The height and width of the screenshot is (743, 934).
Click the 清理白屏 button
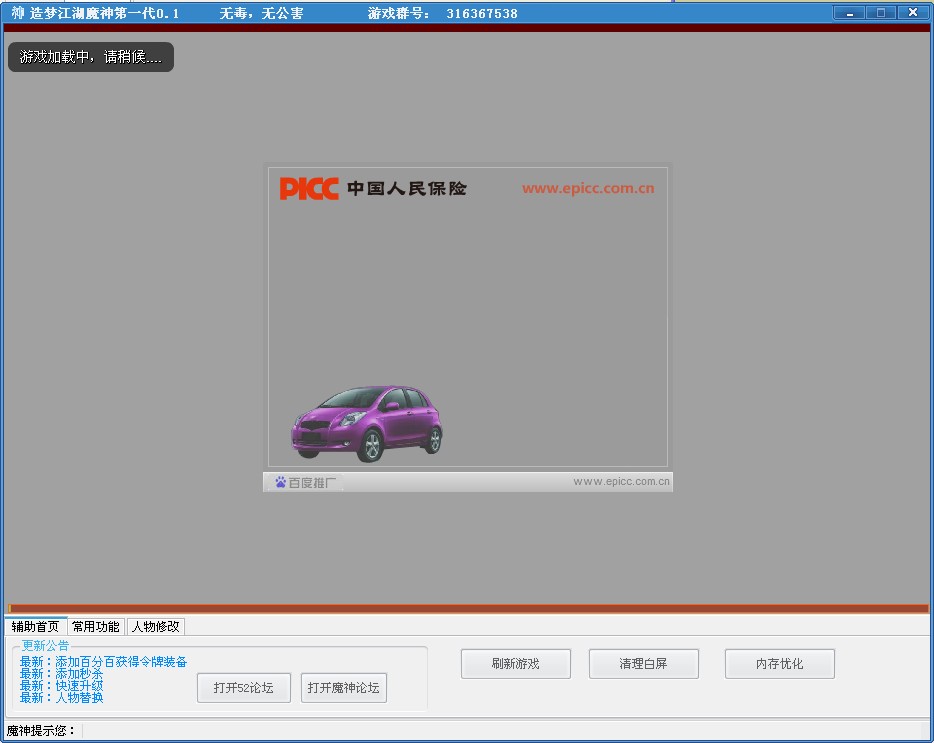(x=643, y=664)
